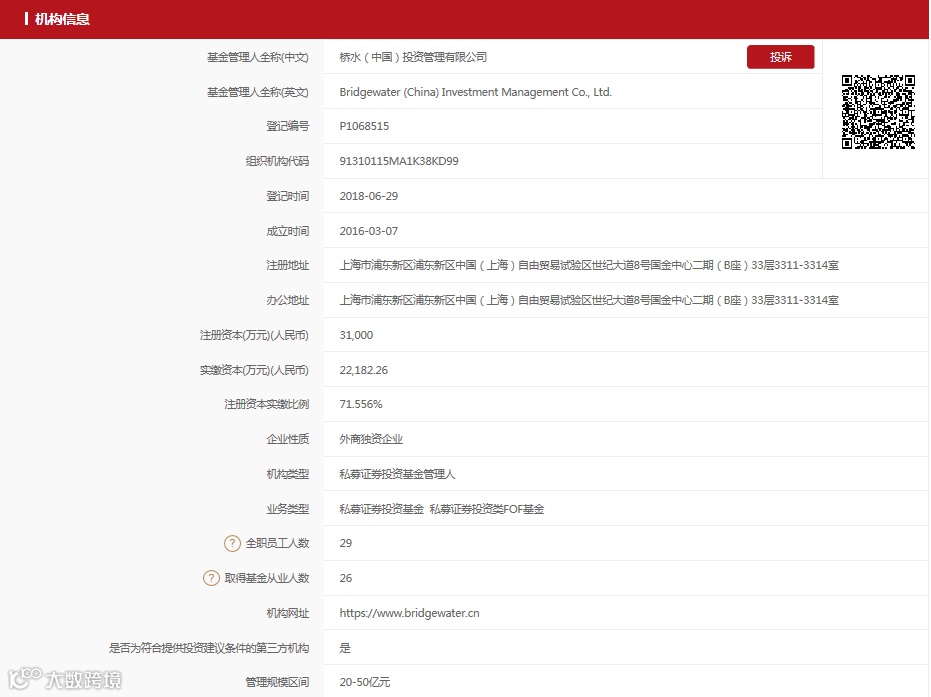
Task: Click the label 成立时间
Action: point(287,231)
